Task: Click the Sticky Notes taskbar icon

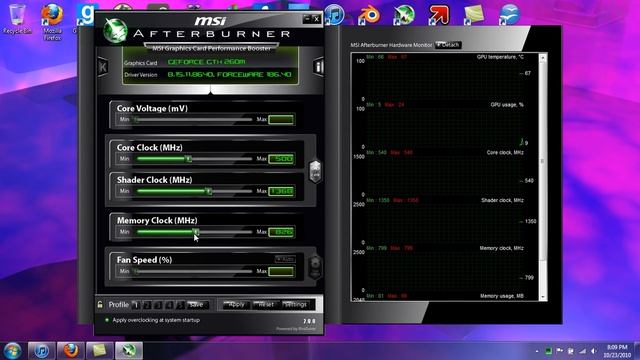Action: (100, 351)
